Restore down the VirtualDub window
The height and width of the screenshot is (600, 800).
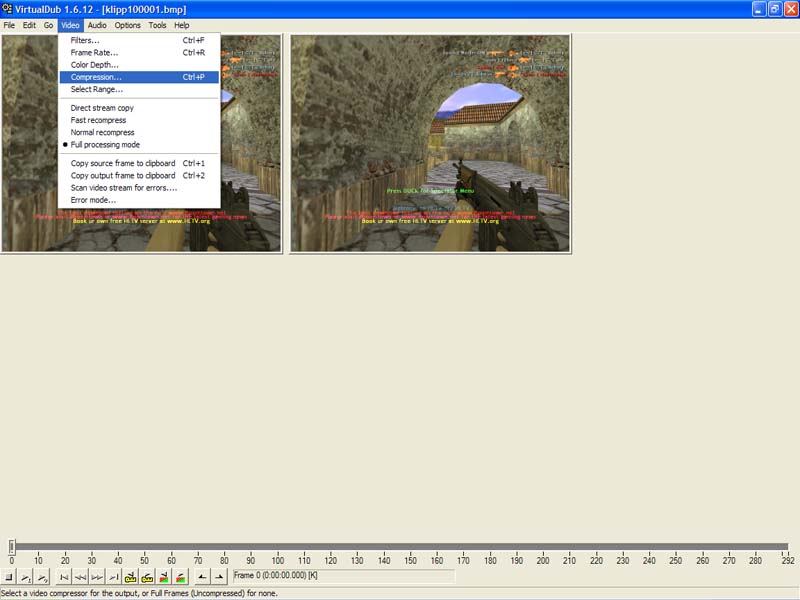[775, 9]
